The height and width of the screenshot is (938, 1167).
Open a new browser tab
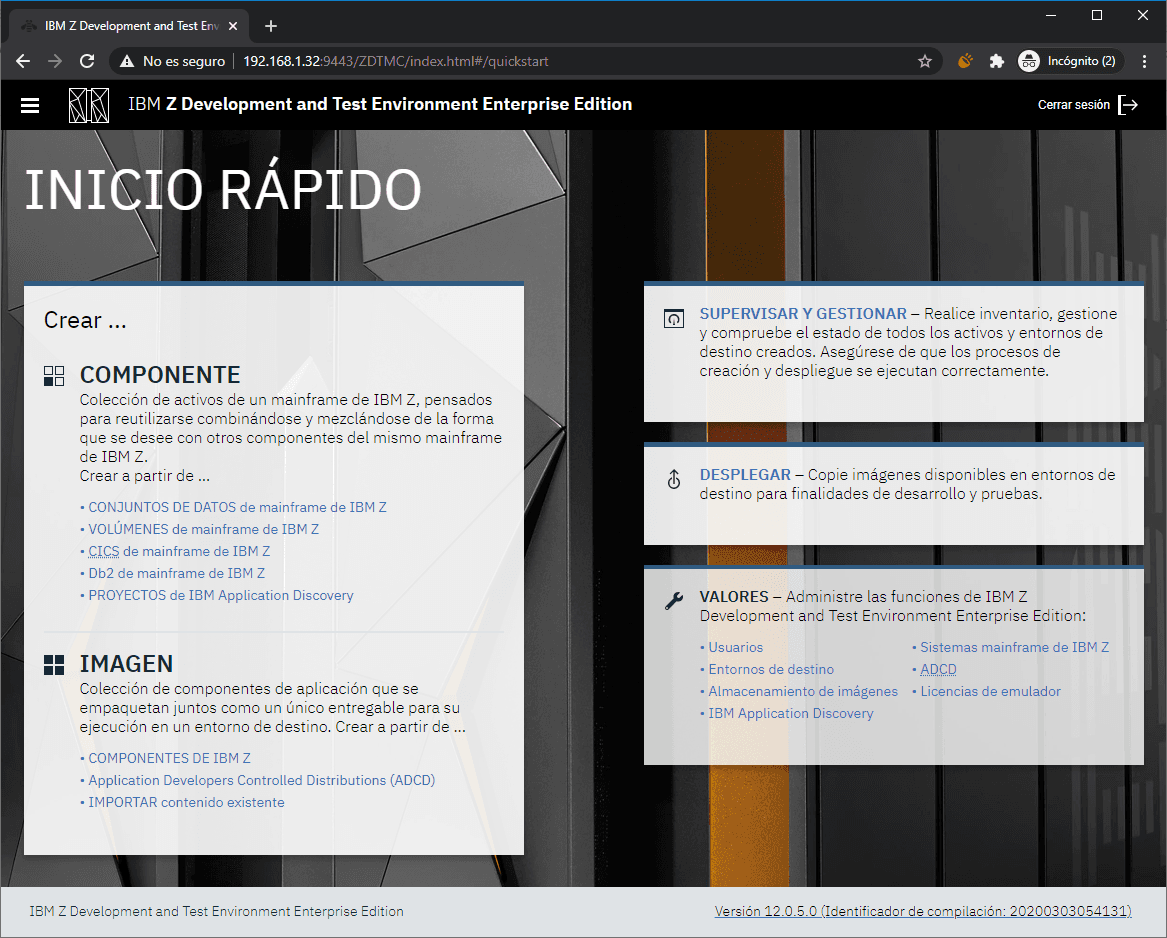tap(271, 26)
